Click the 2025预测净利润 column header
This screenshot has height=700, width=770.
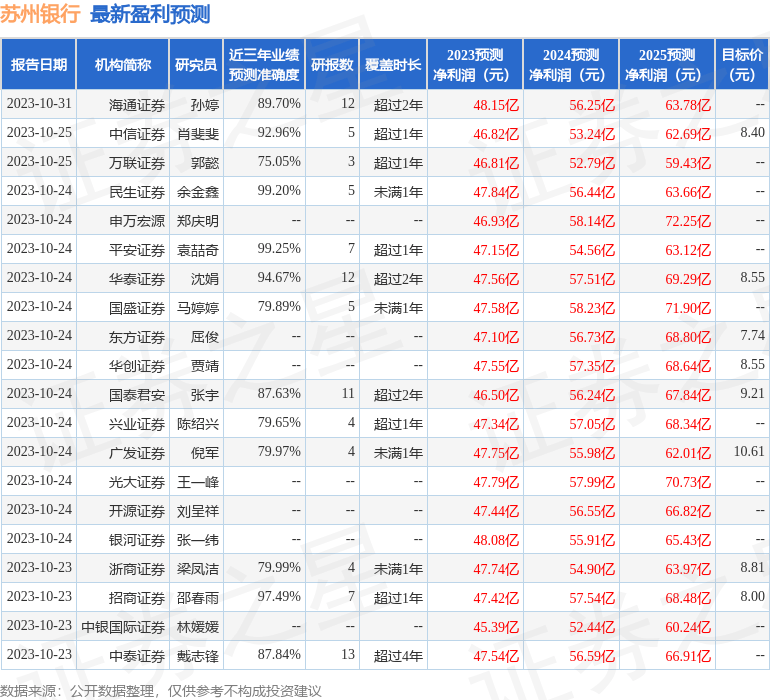click(667, 64)
